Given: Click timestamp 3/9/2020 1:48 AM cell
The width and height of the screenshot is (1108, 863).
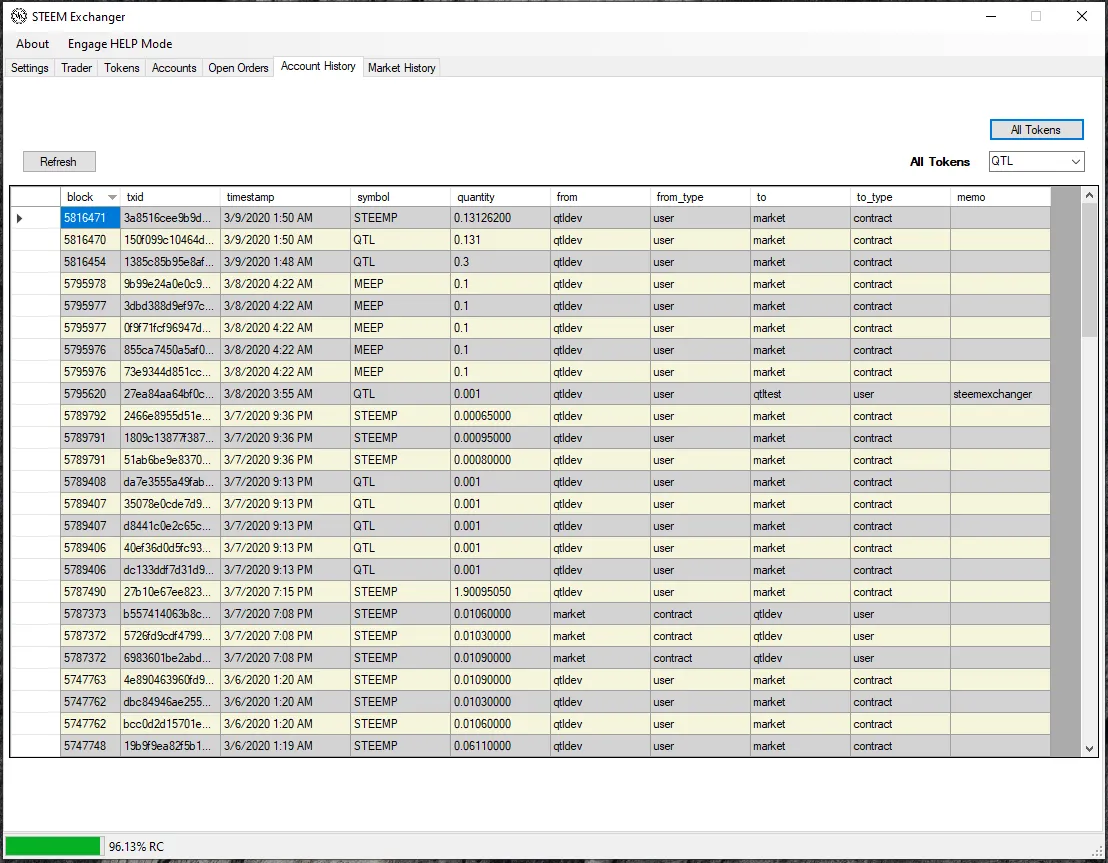Looking at the screenshot, I should coord(285,262).
